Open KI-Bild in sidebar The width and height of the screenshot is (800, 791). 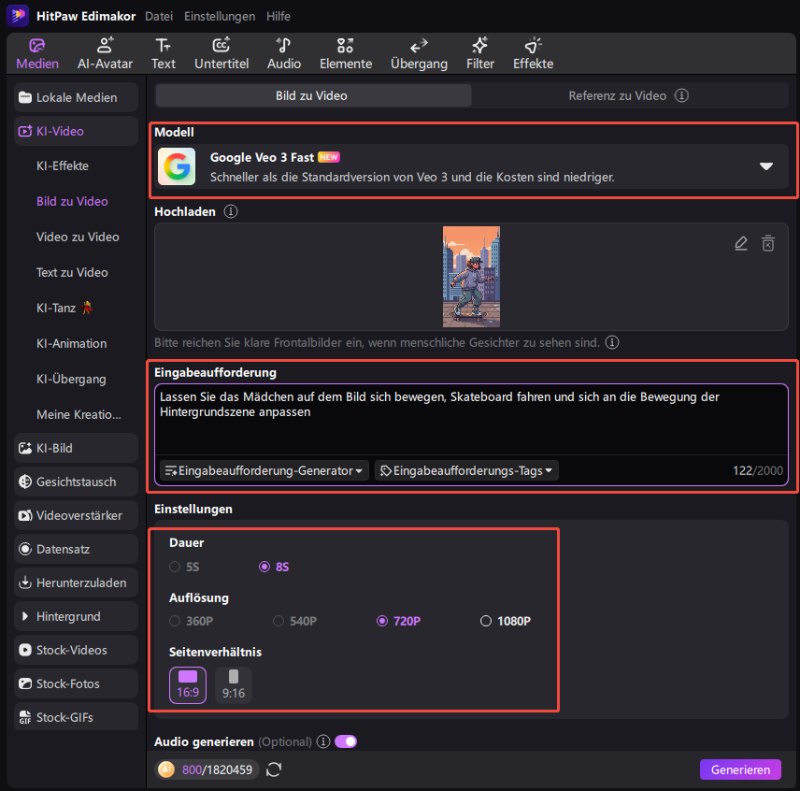pyautogui.click(x=76, y=448)
